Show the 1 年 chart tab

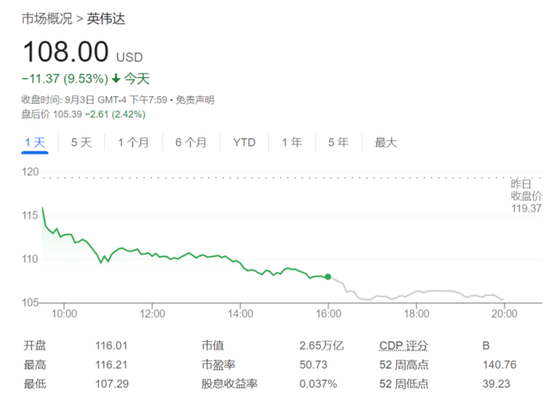tap(292, 143)
